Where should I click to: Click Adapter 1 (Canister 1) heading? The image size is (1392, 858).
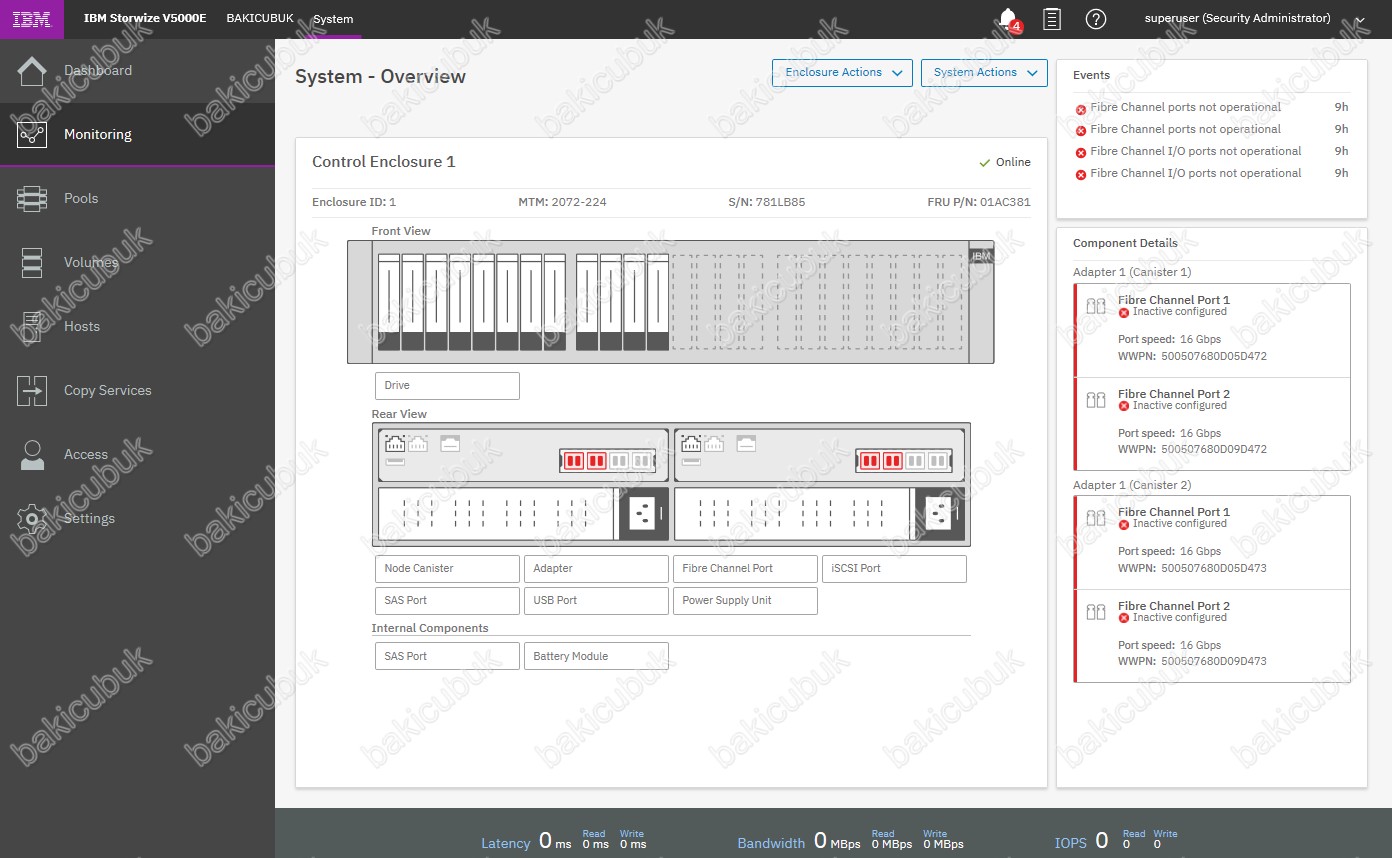click(x=1132, y=272)
